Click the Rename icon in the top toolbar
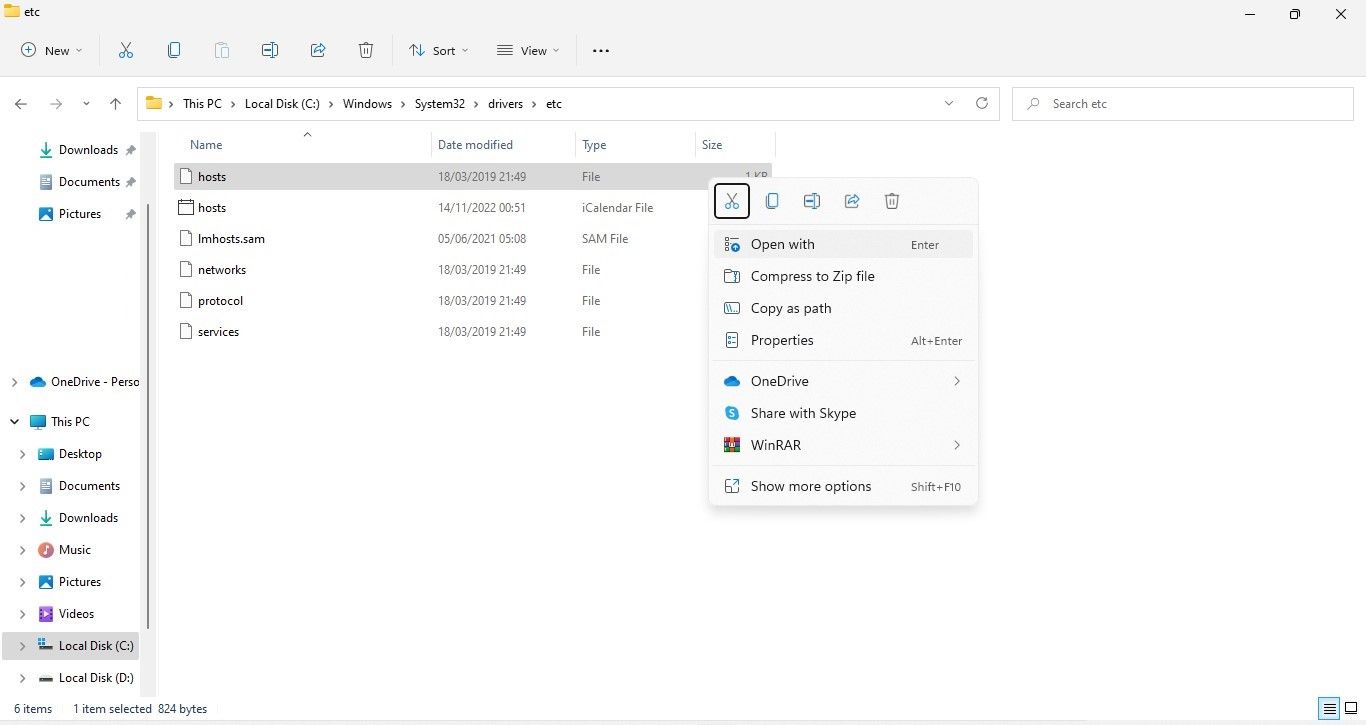Viewport: 1366px width, 725px height. (270, 50)
